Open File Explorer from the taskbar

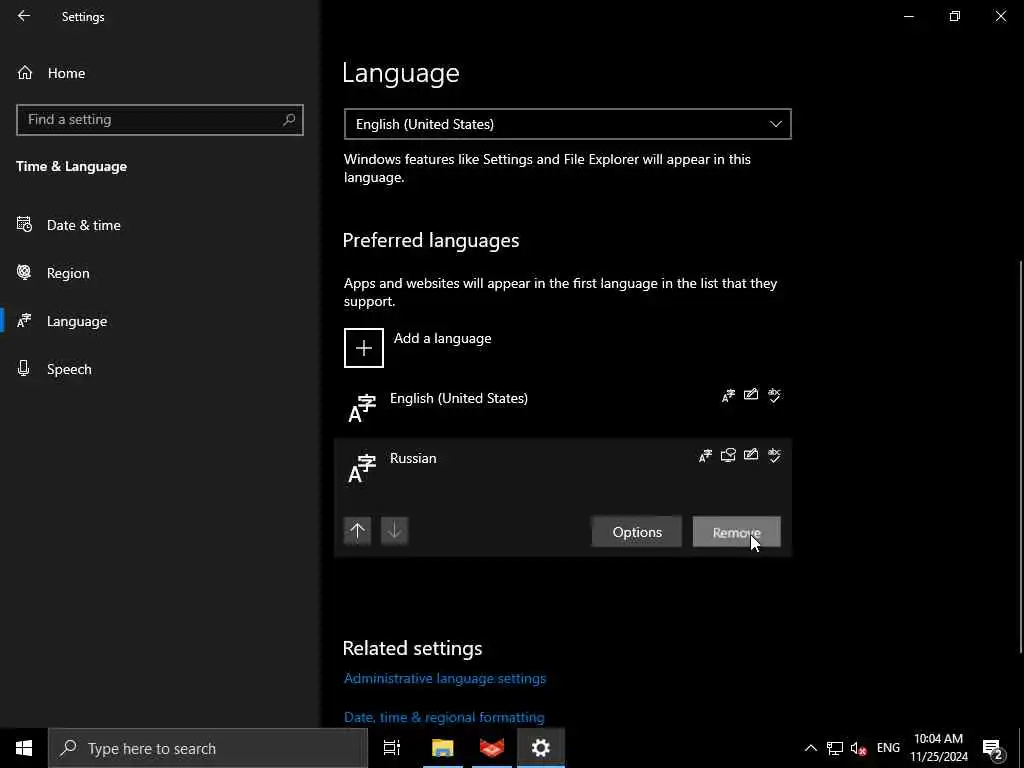pyautogui.click(x=442, y=748)
